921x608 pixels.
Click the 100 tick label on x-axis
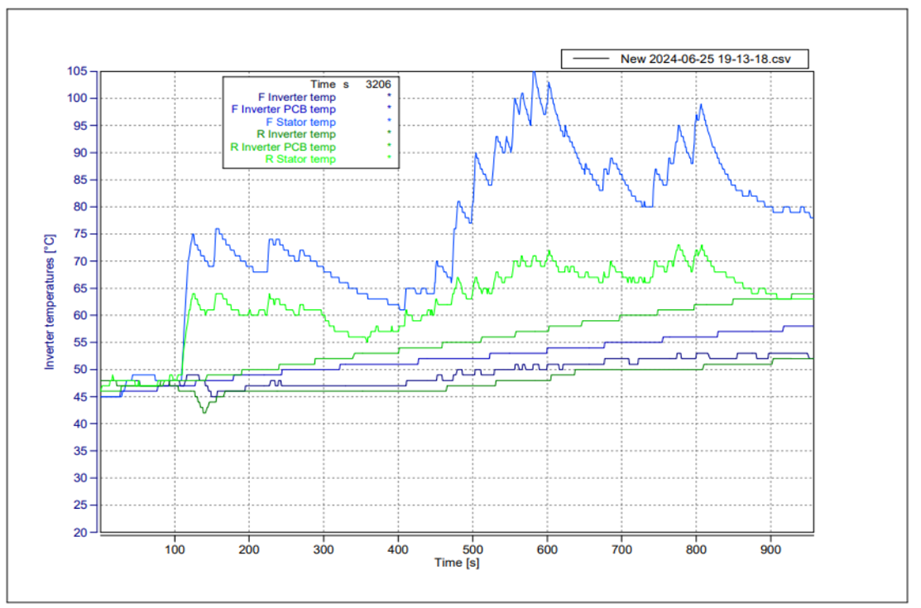pyautogui.click(x=174, y=549)
